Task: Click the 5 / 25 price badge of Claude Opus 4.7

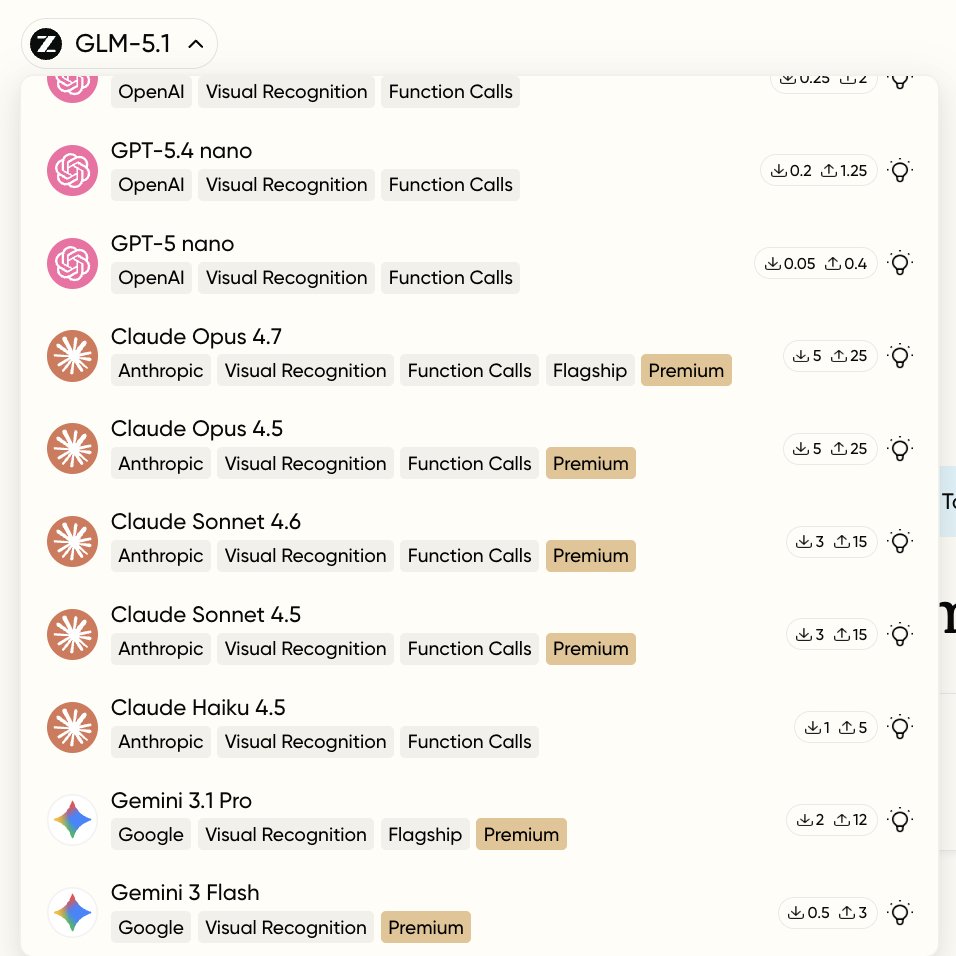Action: click(830, 356)
